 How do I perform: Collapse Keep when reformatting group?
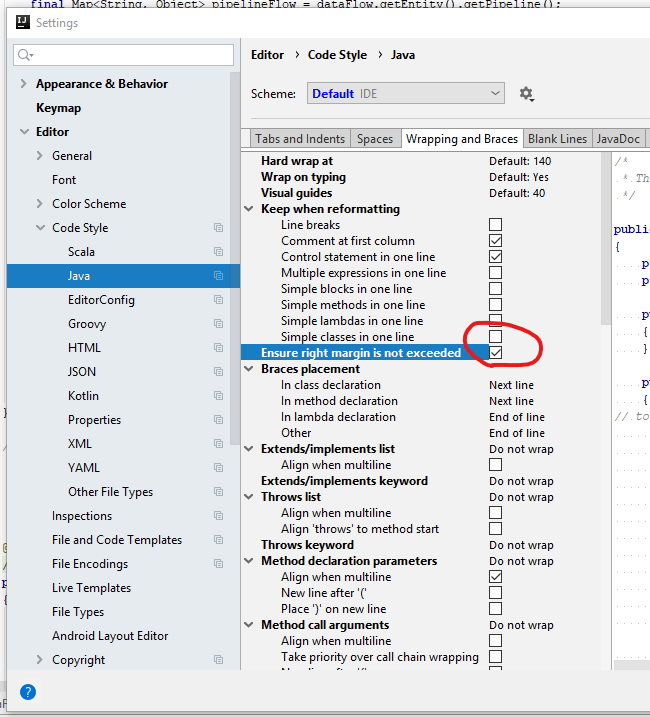point(249,209)
